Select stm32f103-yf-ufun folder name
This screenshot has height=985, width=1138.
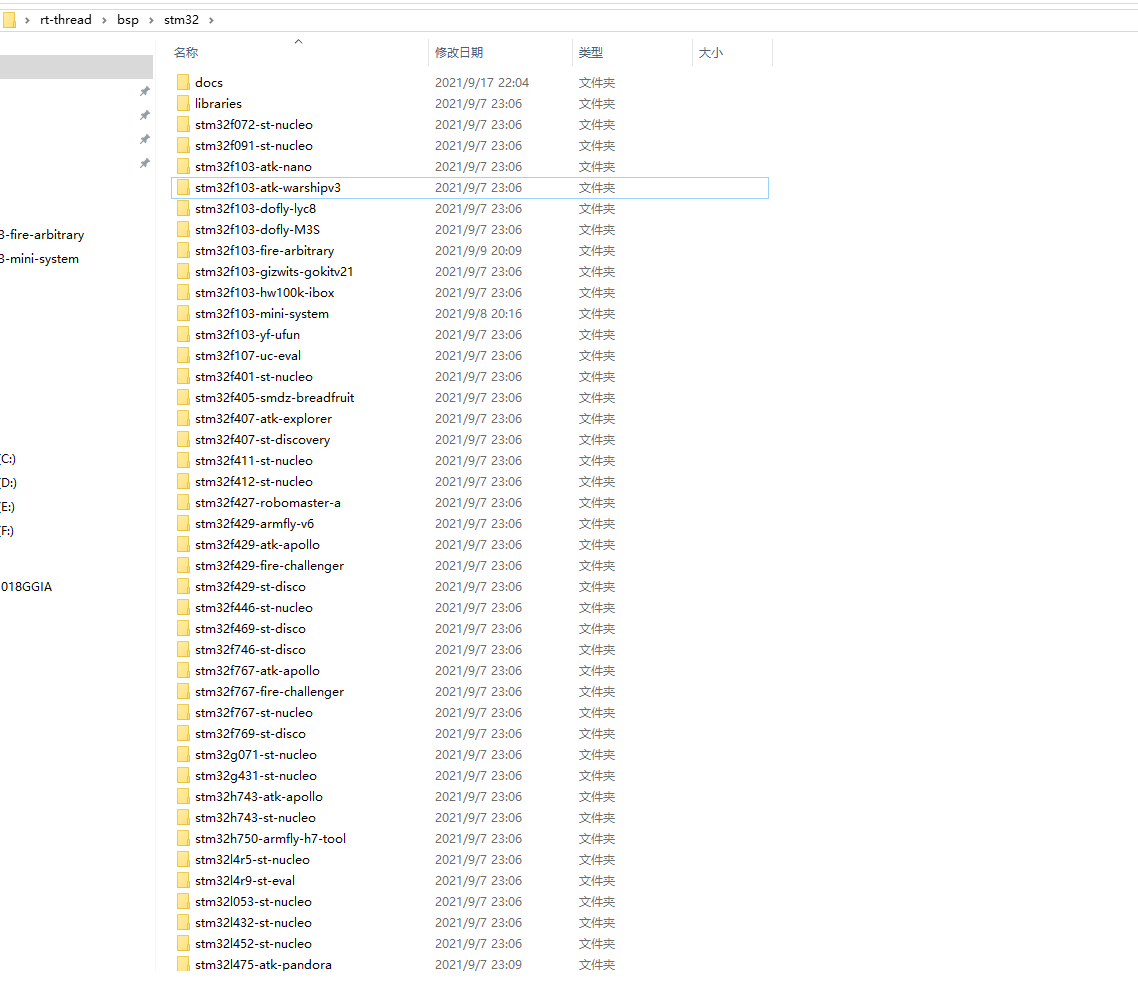pyautogui.click(x=247, y=335)
